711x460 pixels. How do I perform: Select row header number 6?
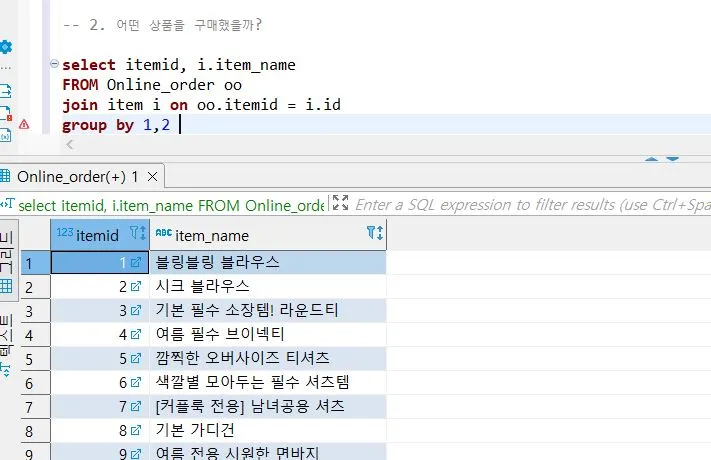pyautogui.click(x=35, y=383)
